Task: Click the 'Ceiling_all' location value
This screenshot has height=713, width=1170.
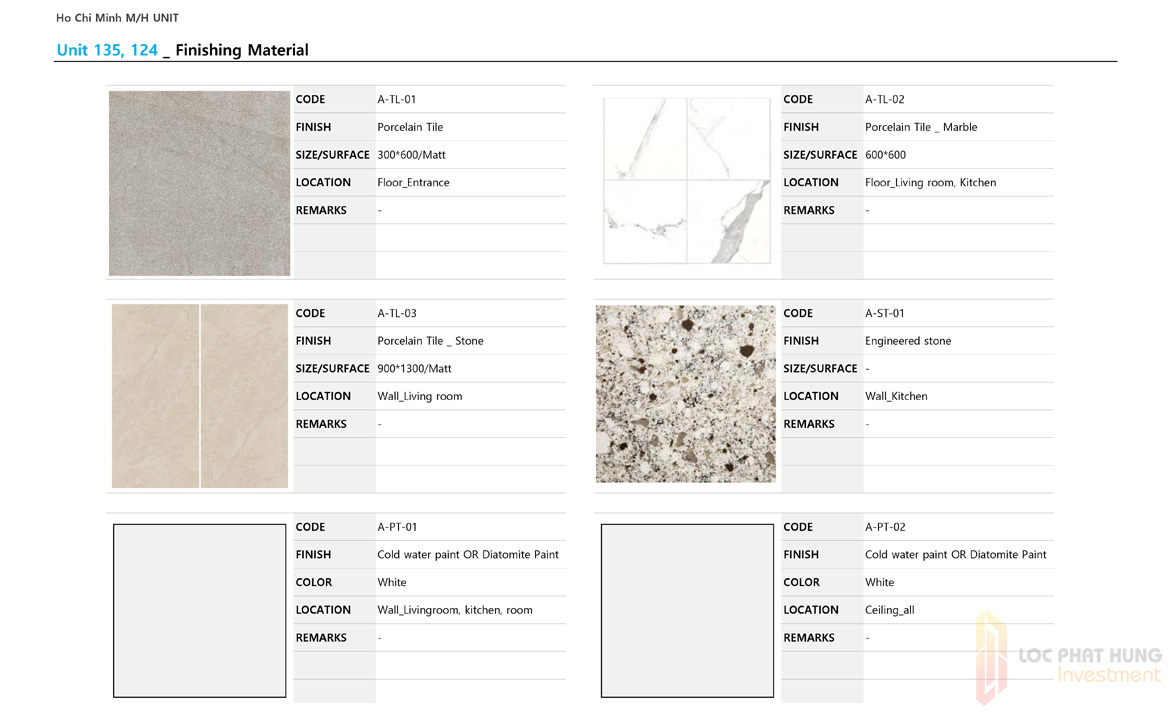Action: pyautogui.click(x=889, y=610)
